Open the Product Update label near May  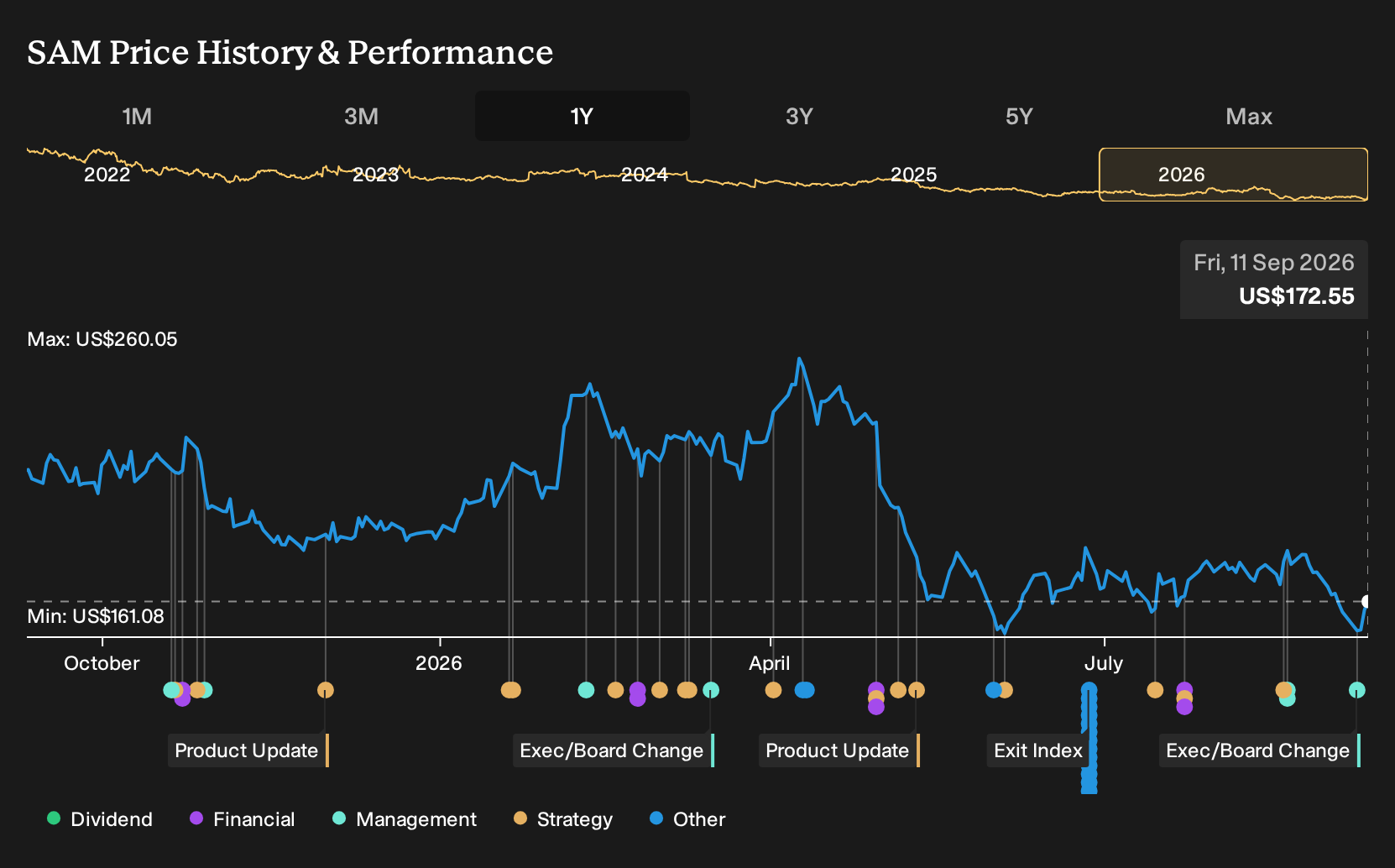839,750
